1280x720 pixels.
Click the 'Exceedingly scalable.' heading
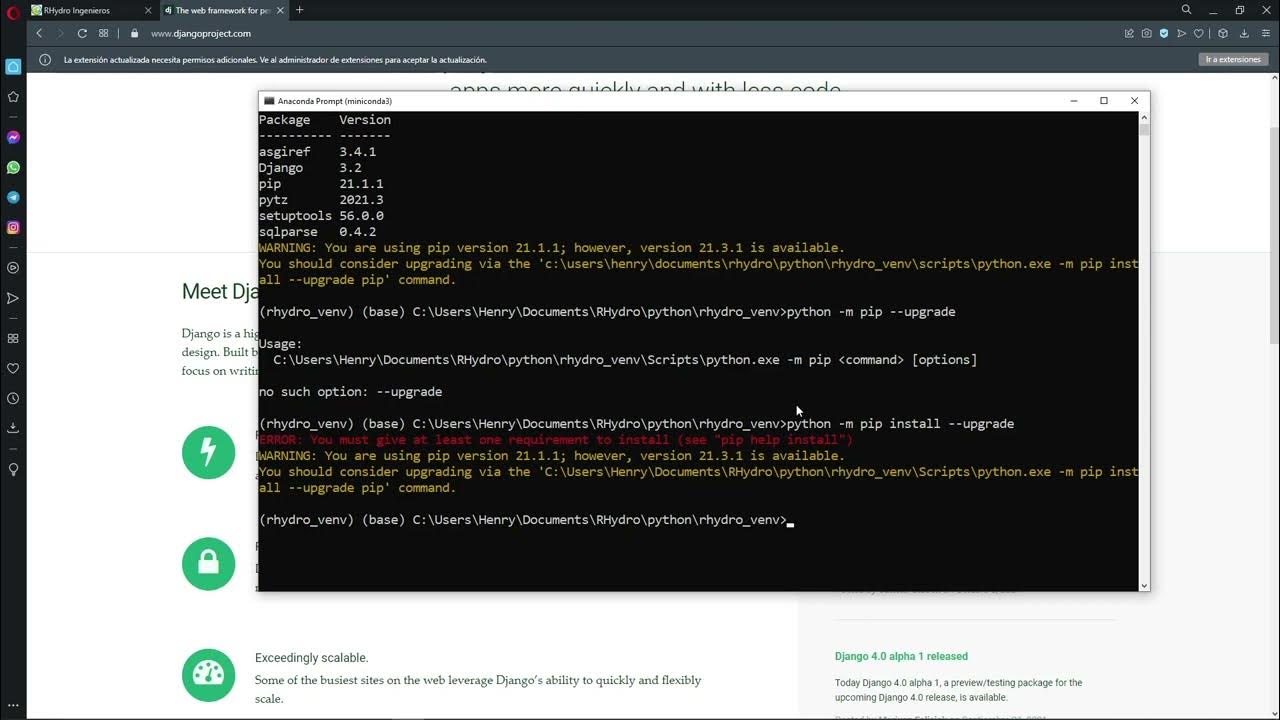(x=312, y=658)
